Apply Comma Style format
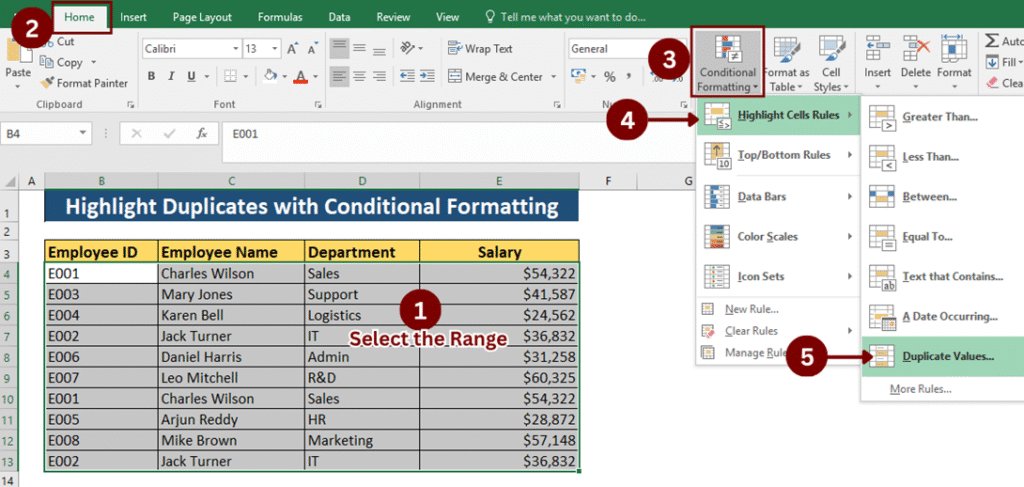The width and height of the screenshot is (1024, 487). click(629, 77)
